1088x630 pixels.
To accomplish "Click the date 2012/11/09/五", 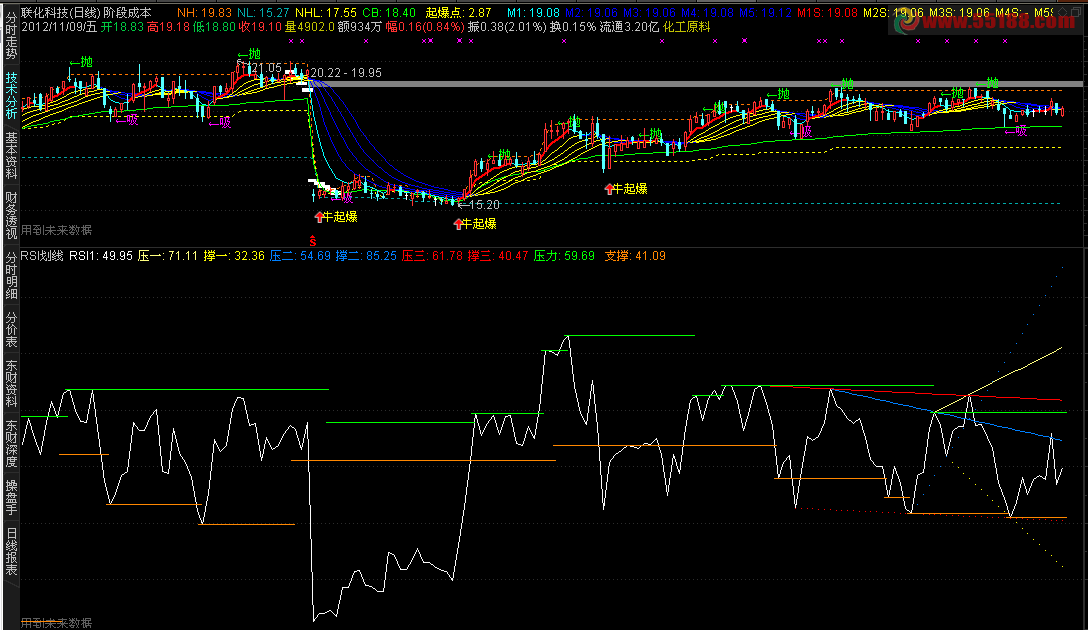I will [x=59, y=26].
